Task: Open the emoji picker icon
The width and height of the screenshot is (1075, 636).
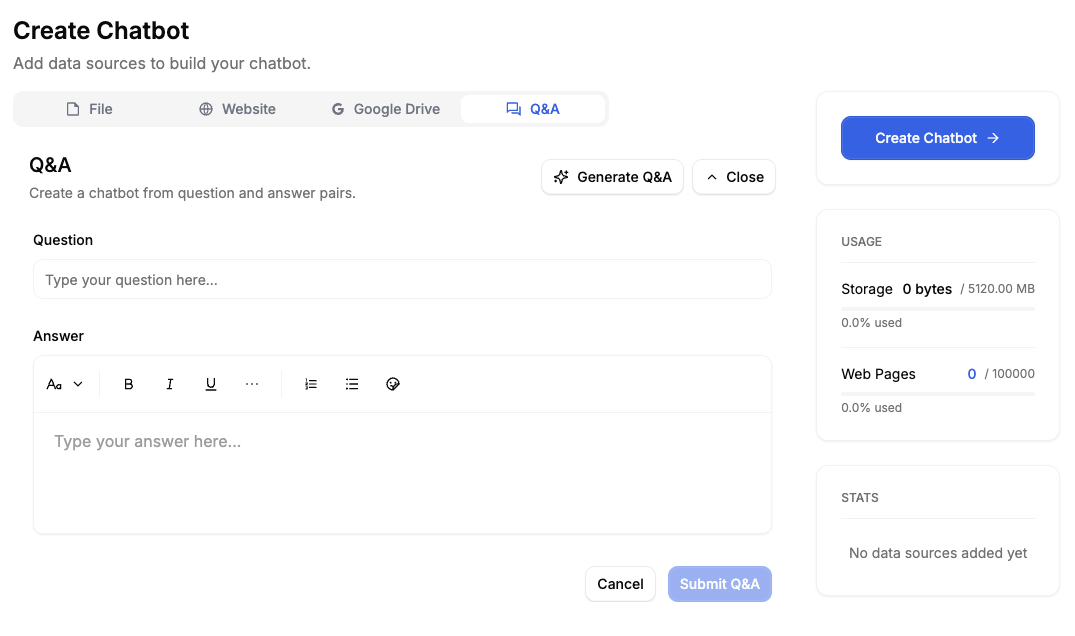Action: pyautogui.click(x=393, y=383)
